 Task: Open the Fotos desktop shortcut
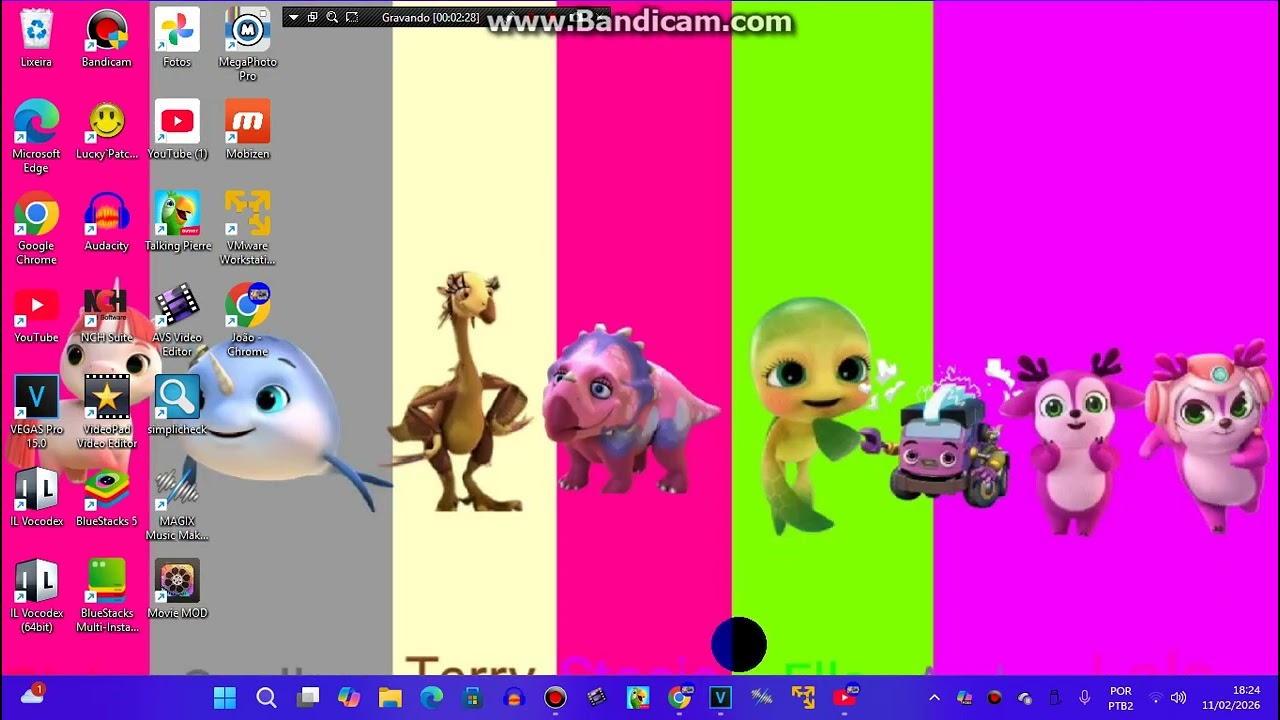pos(177,39)
